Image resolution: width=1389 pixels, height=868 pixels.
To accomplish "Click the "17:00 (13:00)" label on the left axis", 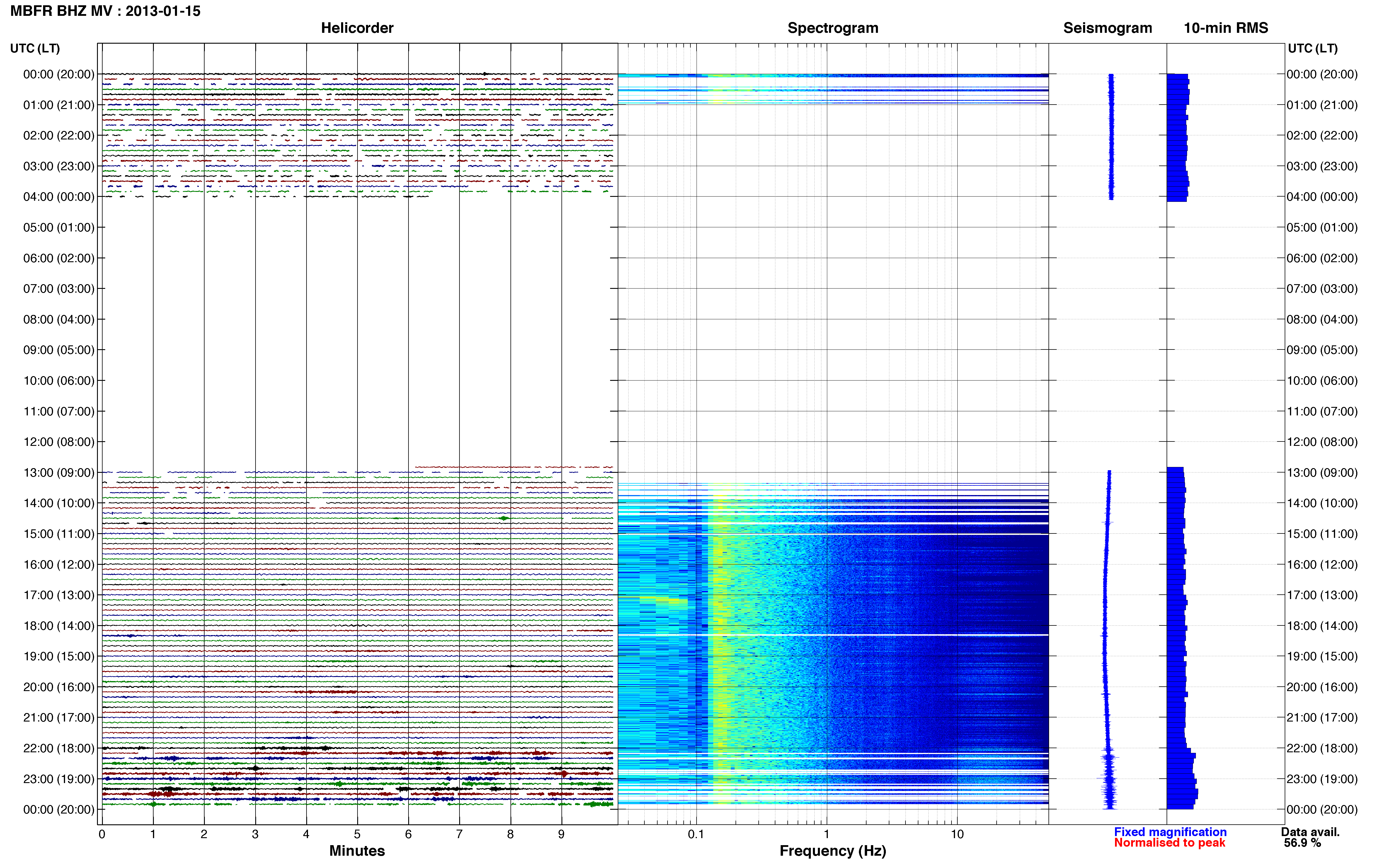I will (59, 595).
